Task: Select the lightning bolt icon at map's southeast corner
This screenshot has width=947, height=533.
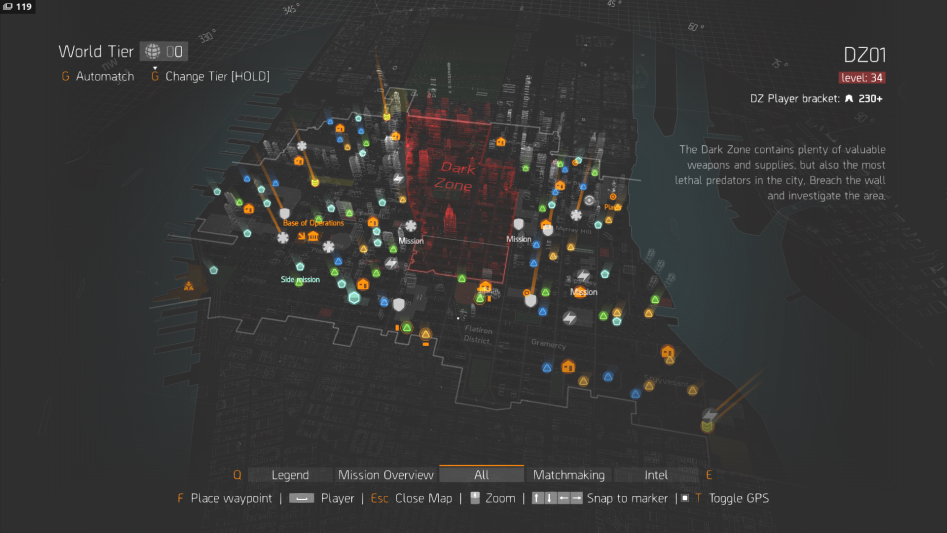Action: 710,414
